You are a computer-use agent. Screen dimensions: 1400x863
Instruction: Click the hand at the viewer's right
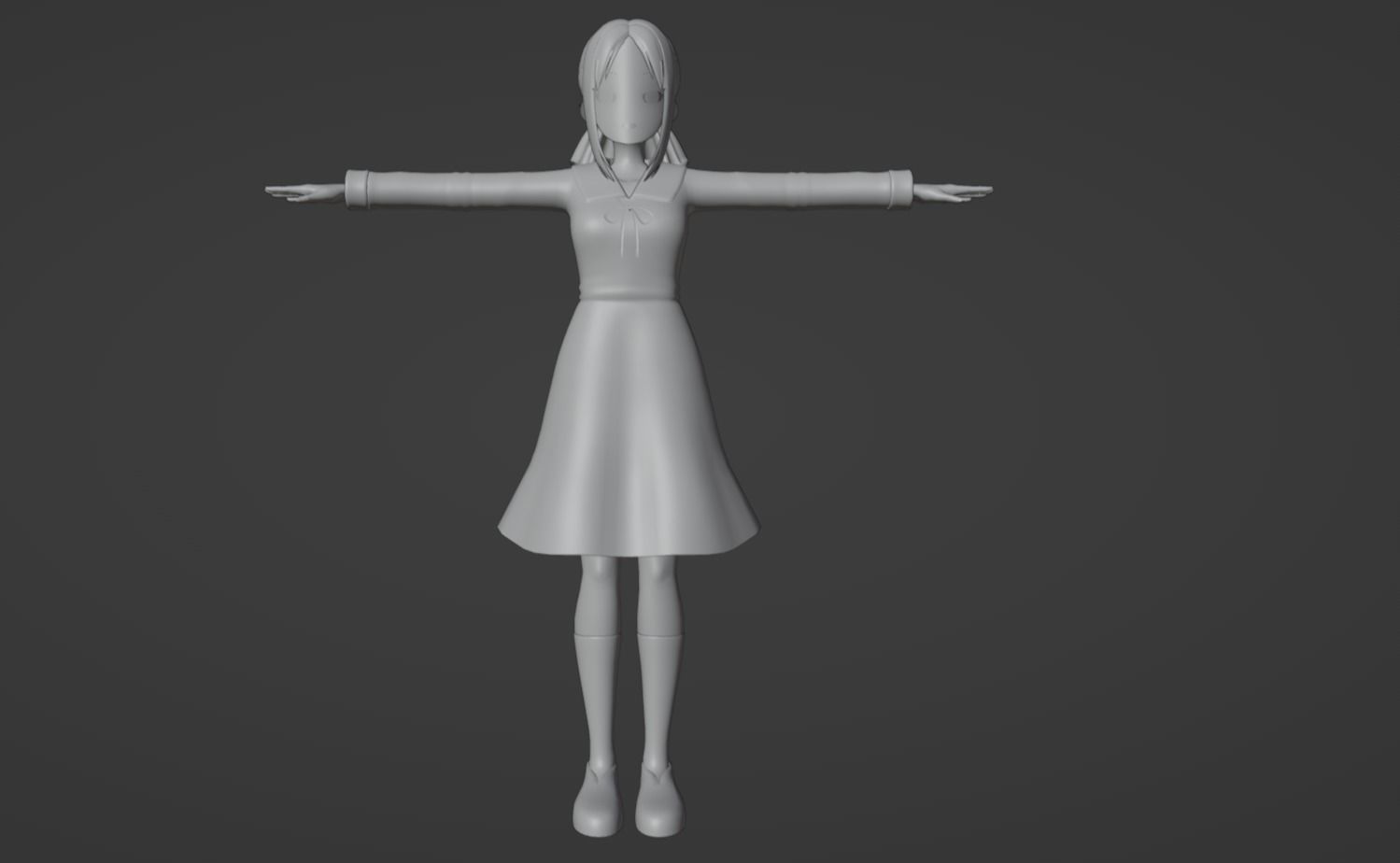click(x=952, y=193)
